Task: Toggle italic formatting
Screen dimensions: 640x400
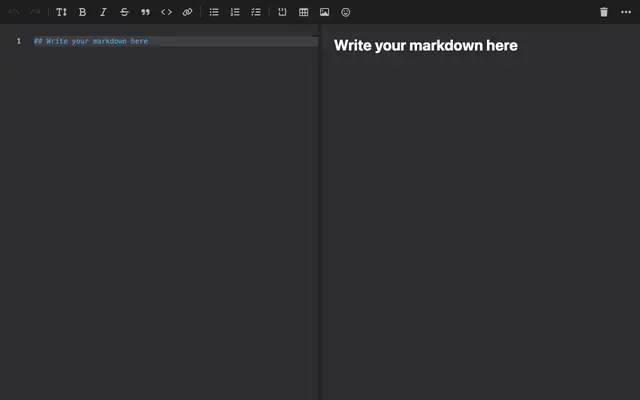Action: click(x=103, y=12)
